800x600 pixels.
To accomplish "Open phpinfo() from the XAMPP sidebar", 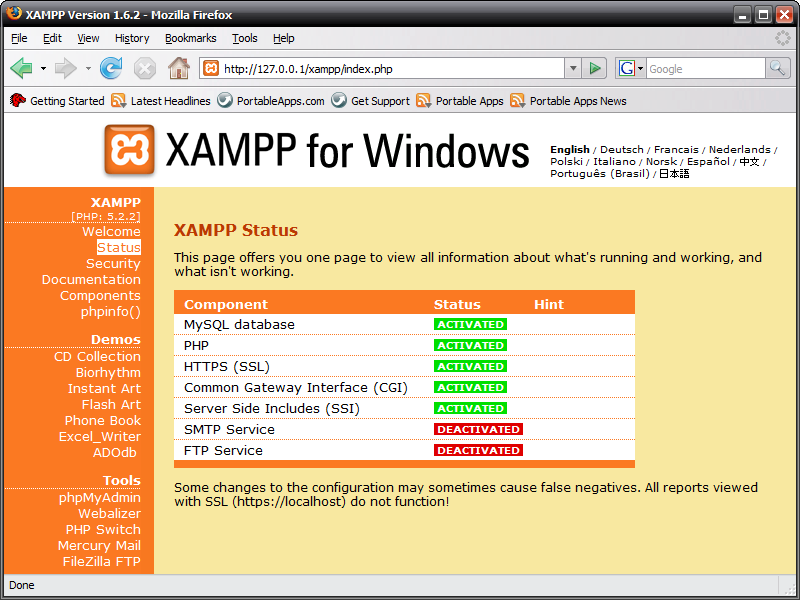I will pos(113,311).
